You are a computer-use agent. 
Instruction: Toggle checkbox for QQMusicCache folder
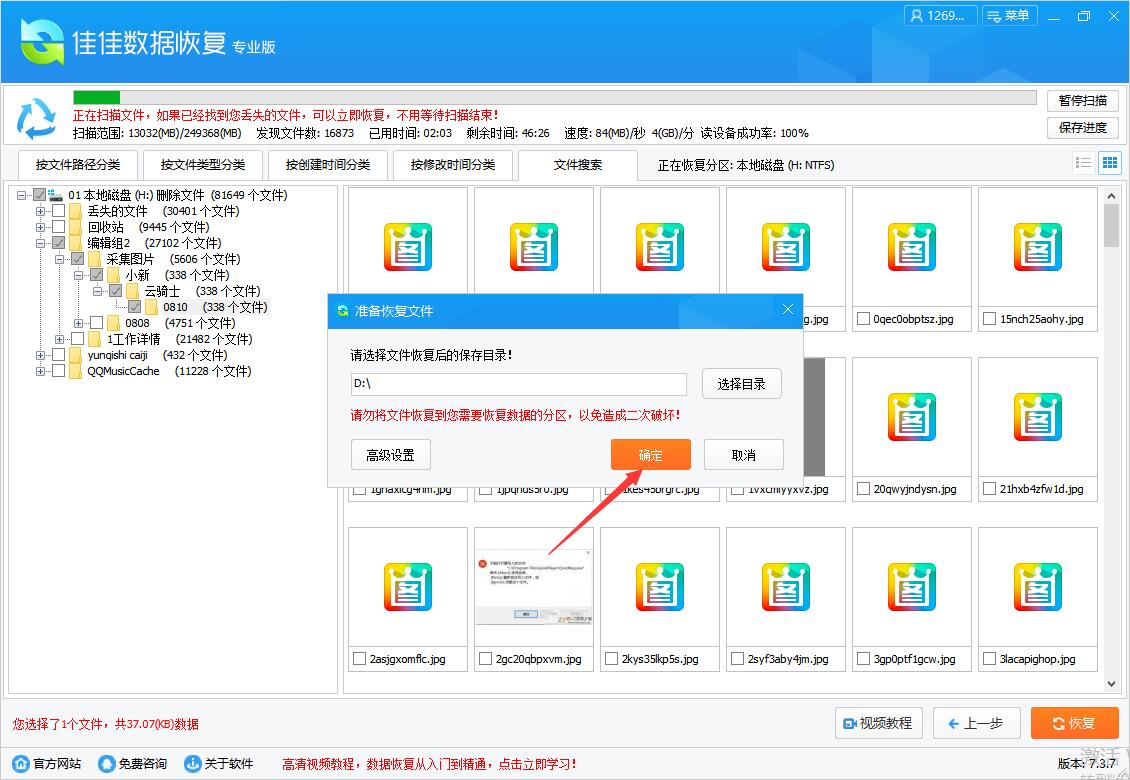pyautogui.click(x=58, y=371)
